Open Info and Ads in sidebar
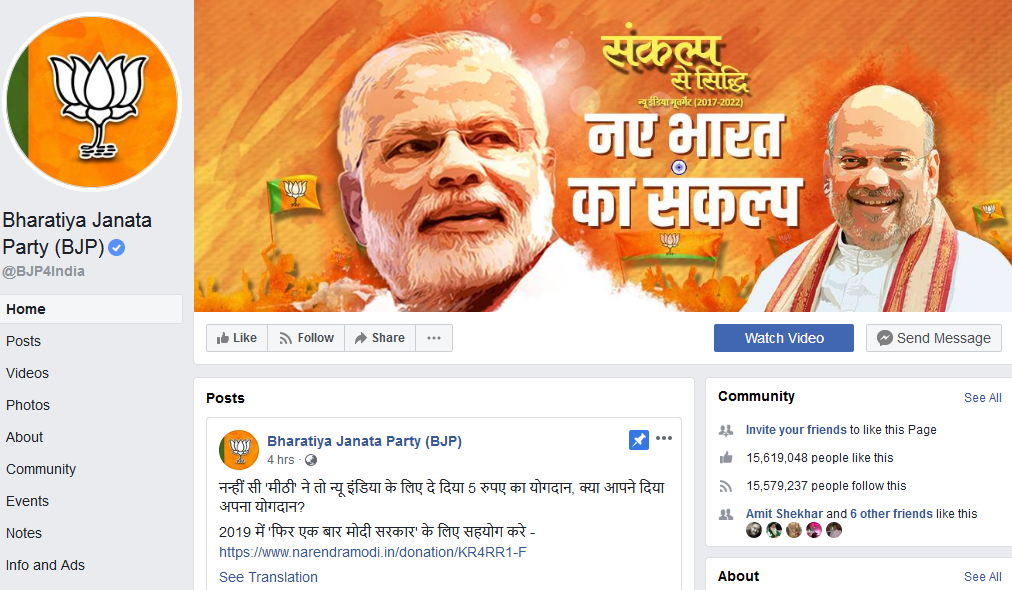Screen dimensions: 1012x590 45,565
